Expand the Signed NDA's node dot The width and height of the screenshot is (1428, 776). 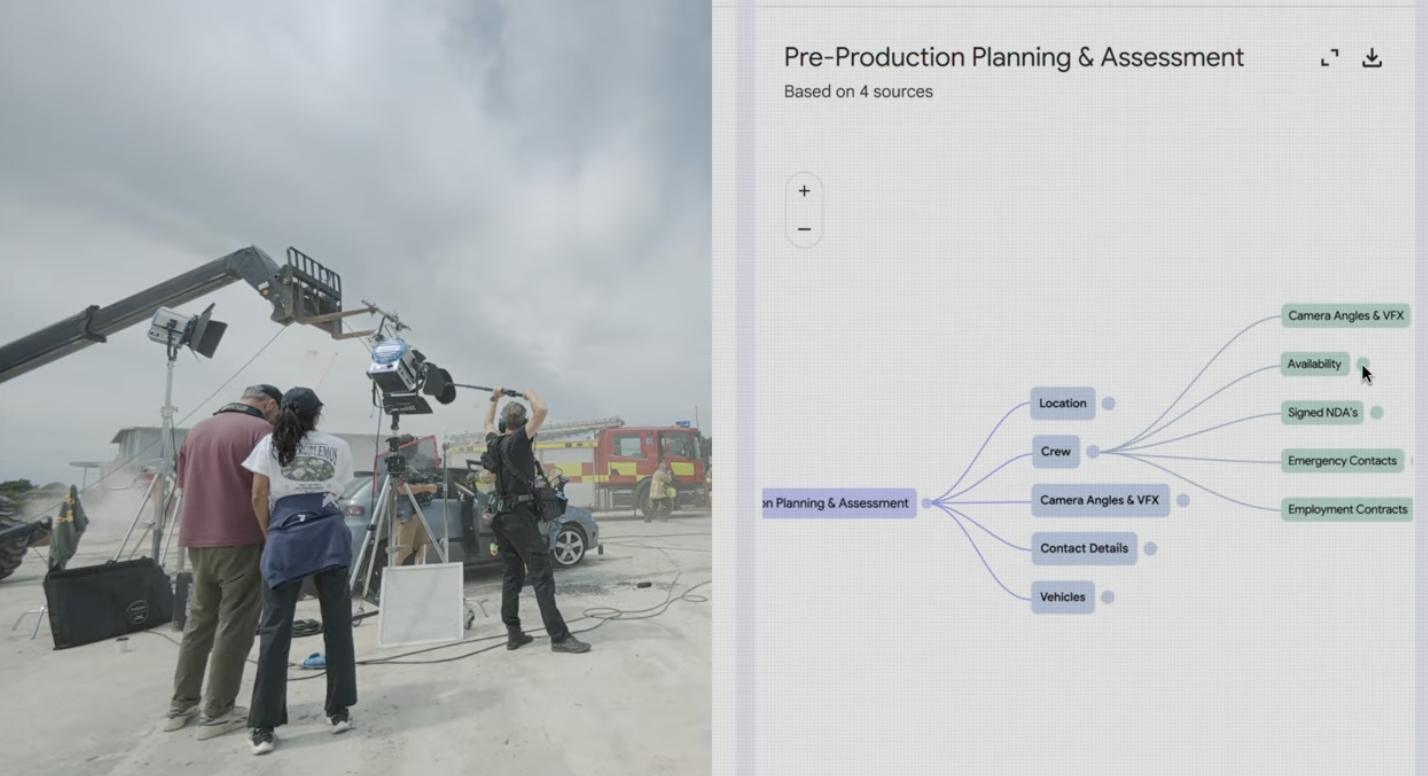(1376, 412)
